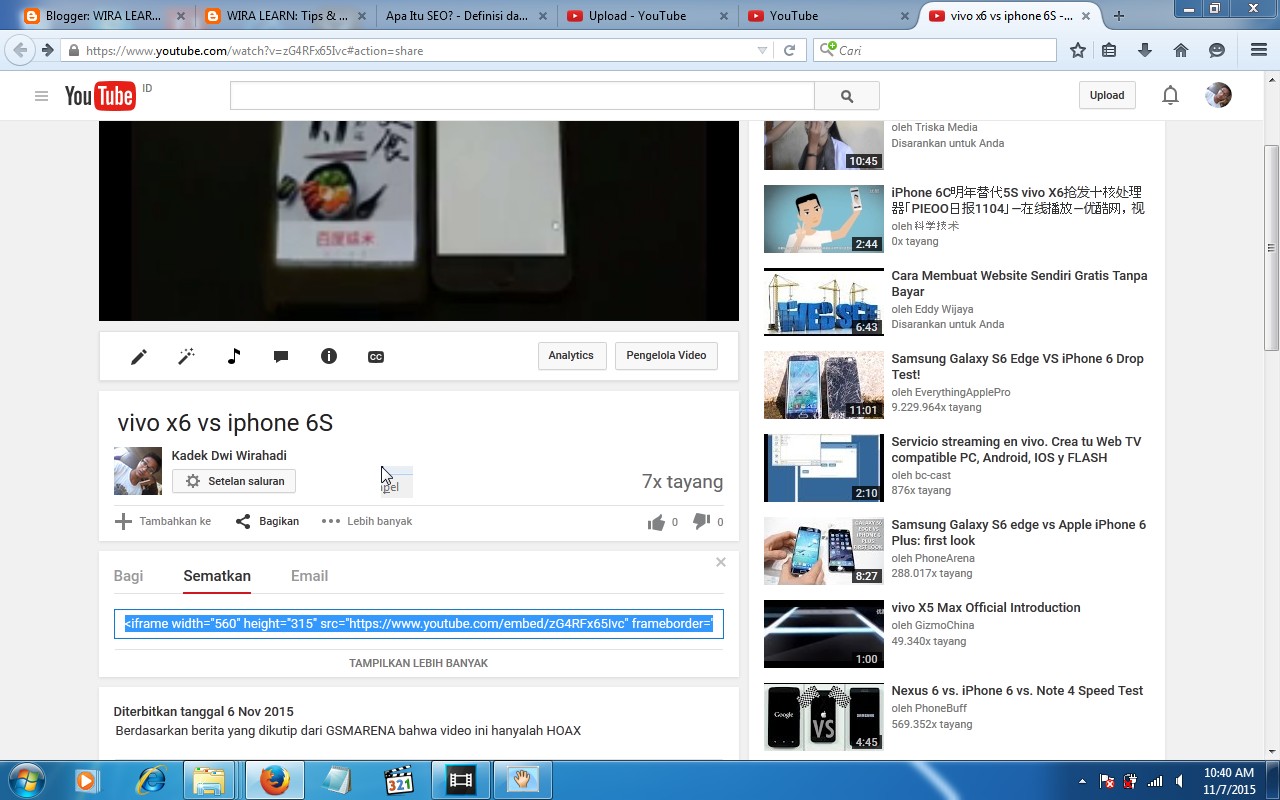Viewport: 1280px width, 800px height.
Task: Click the Firefox back arrow
Action: click(20, 50)
